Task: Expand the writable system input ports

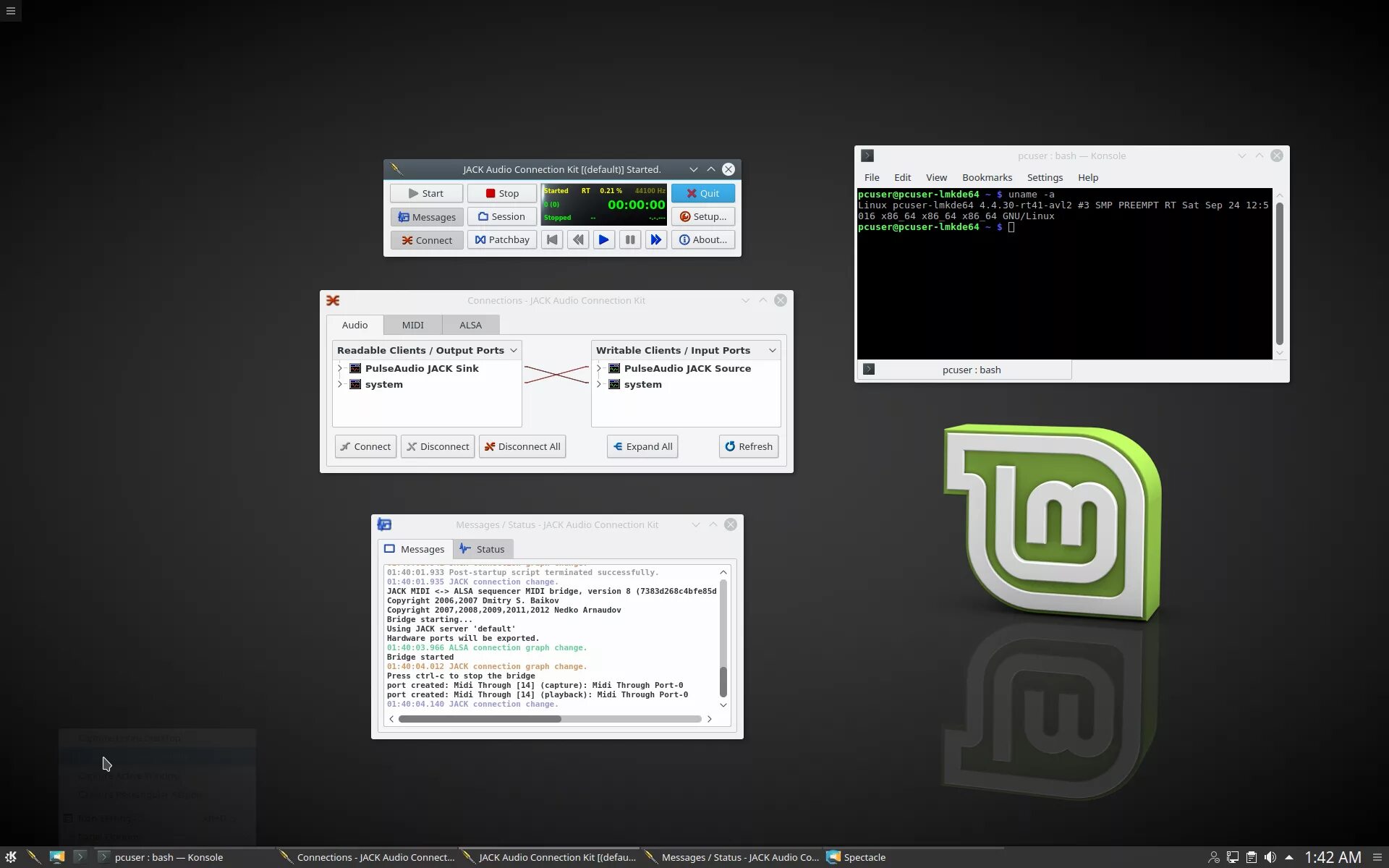Action: [x=599, y=384]
